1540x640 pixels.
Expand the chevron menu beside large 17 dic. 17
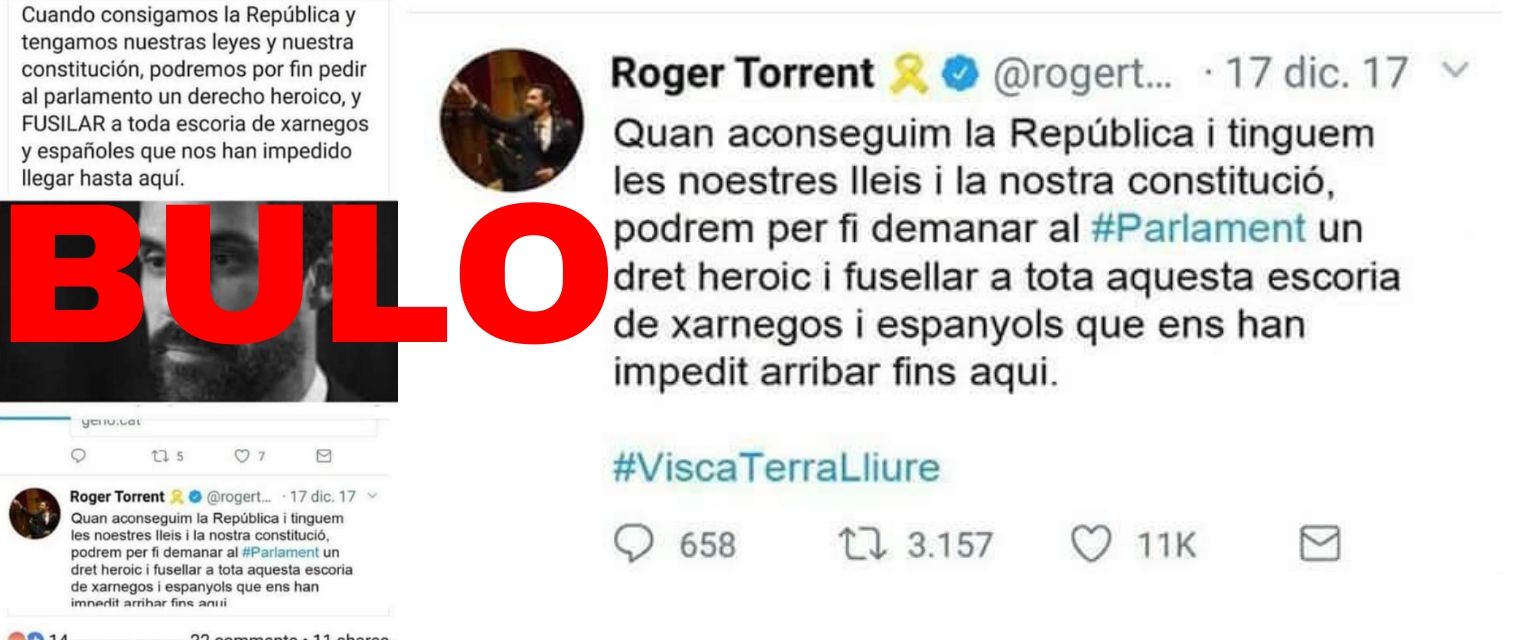[1457, 73]
